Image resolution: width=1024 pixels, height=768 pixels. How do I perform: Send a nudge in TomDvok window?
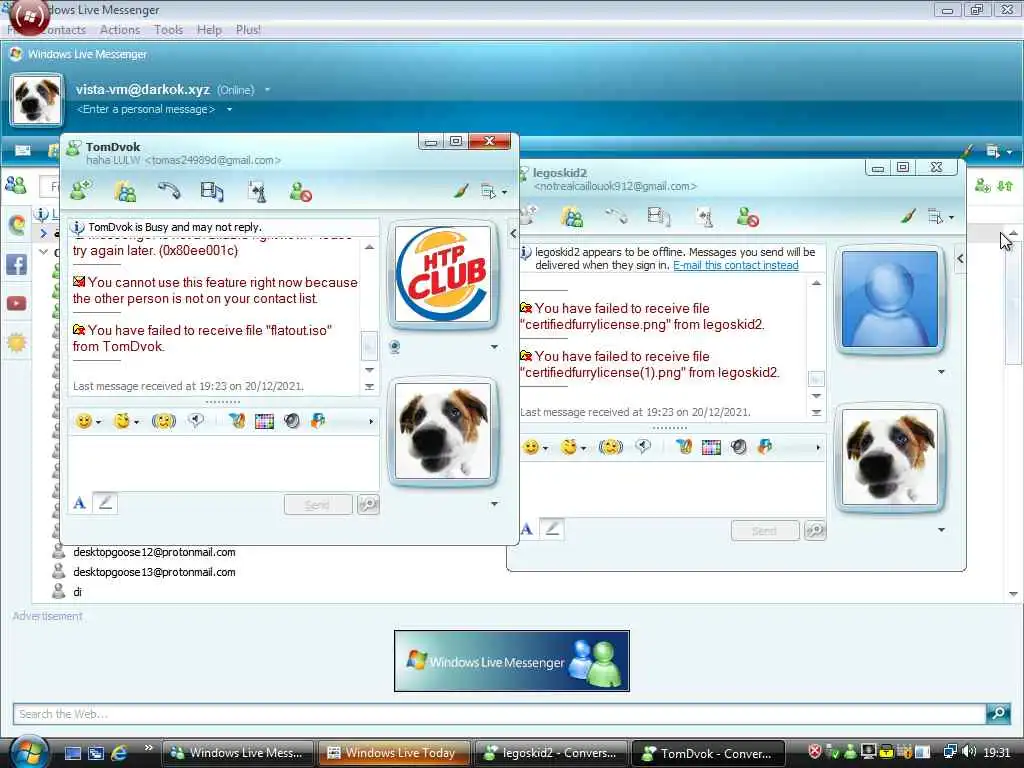[x=163, y=421]
